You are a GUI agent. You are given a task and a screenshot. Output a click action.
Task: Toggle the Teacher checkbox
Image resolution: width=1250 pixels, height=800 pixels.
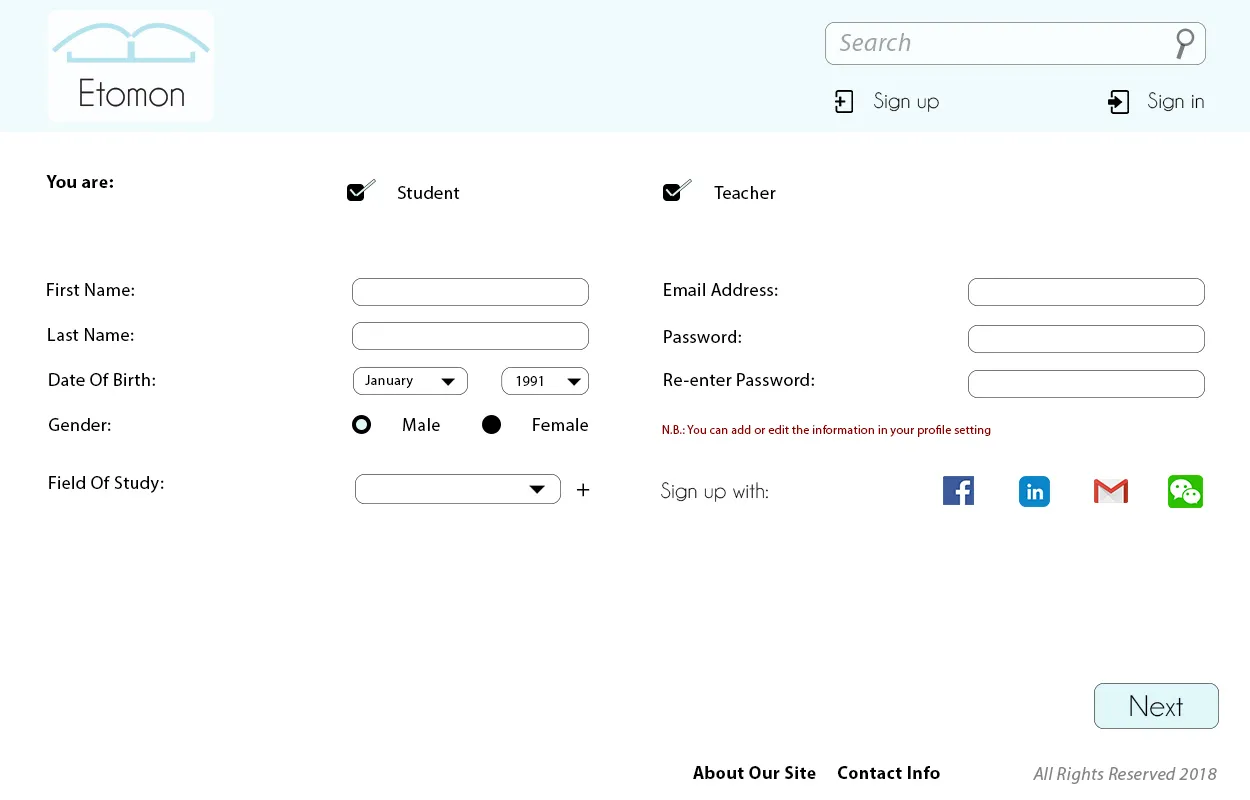point(677,190)
